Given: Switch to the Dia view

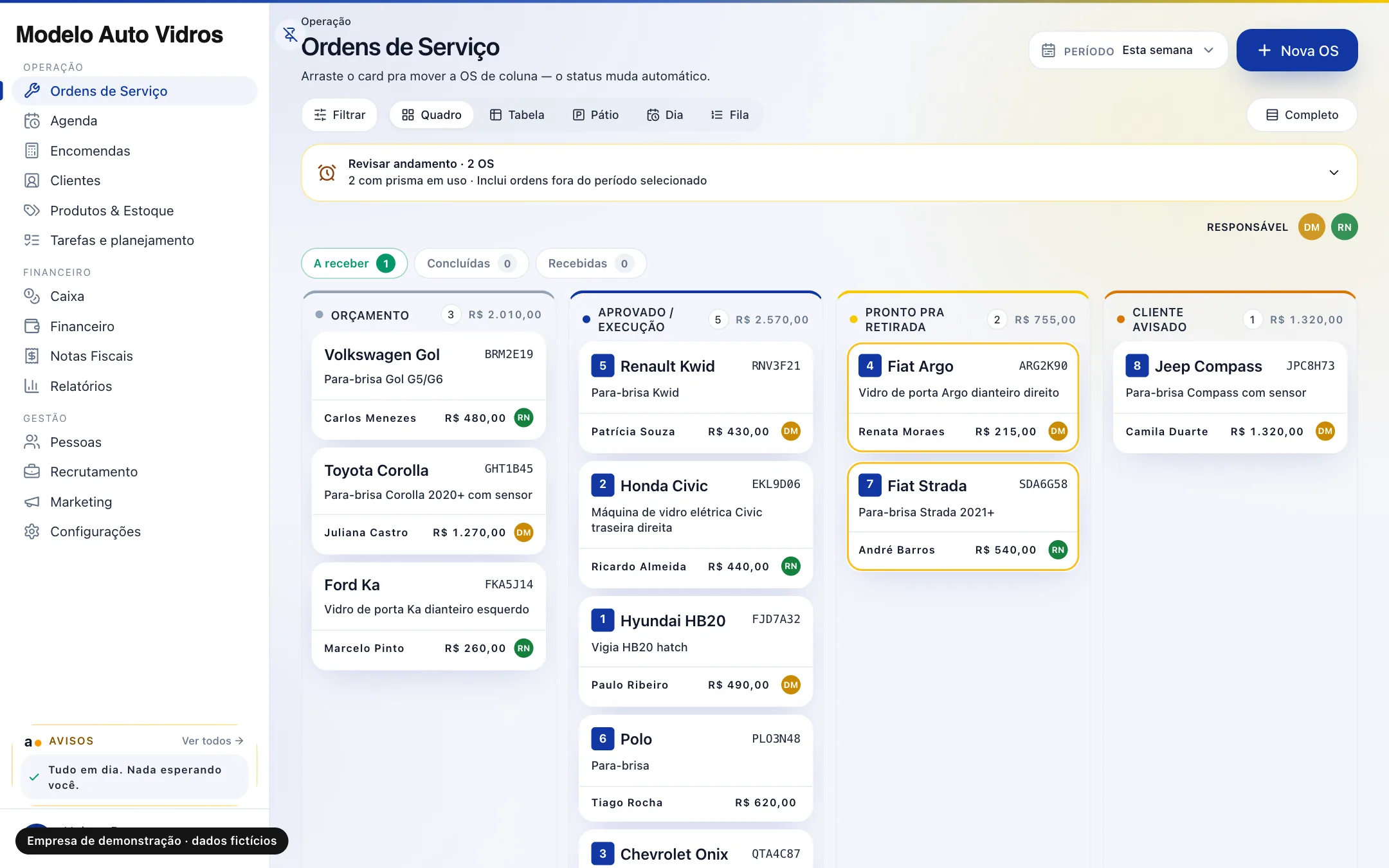Looking at the screenshot, I should (x=665, y=115).
